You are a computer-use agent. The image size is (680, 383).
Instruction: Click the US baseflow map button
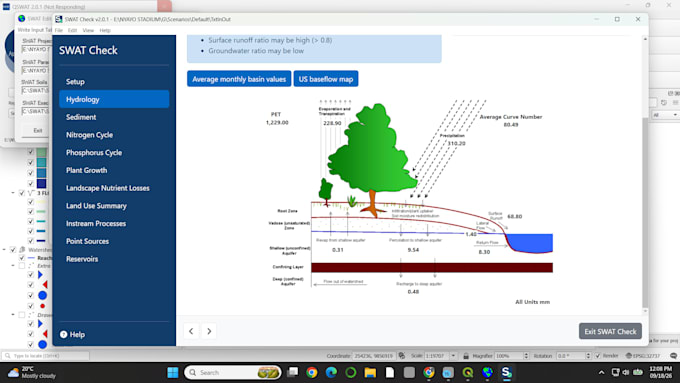point(326,79)
